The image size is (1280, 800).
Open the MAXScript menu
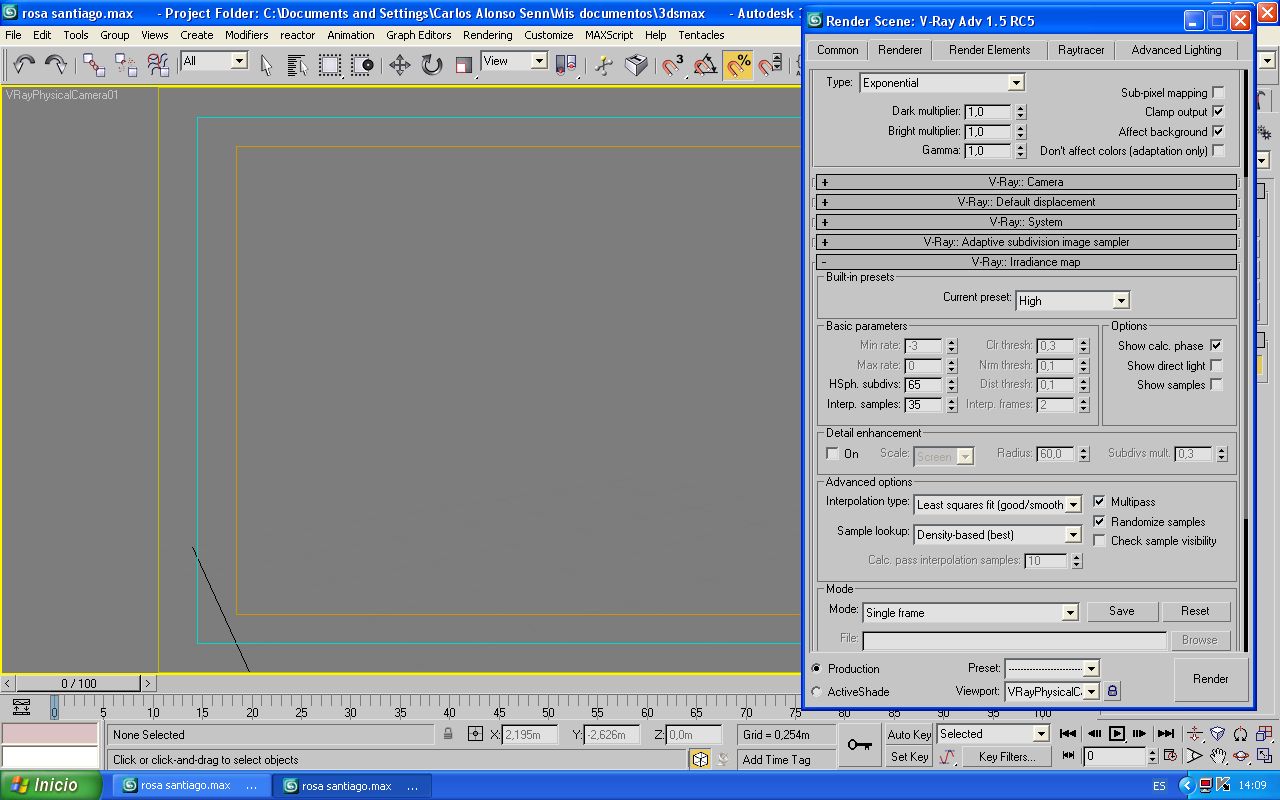coord(609,35)
